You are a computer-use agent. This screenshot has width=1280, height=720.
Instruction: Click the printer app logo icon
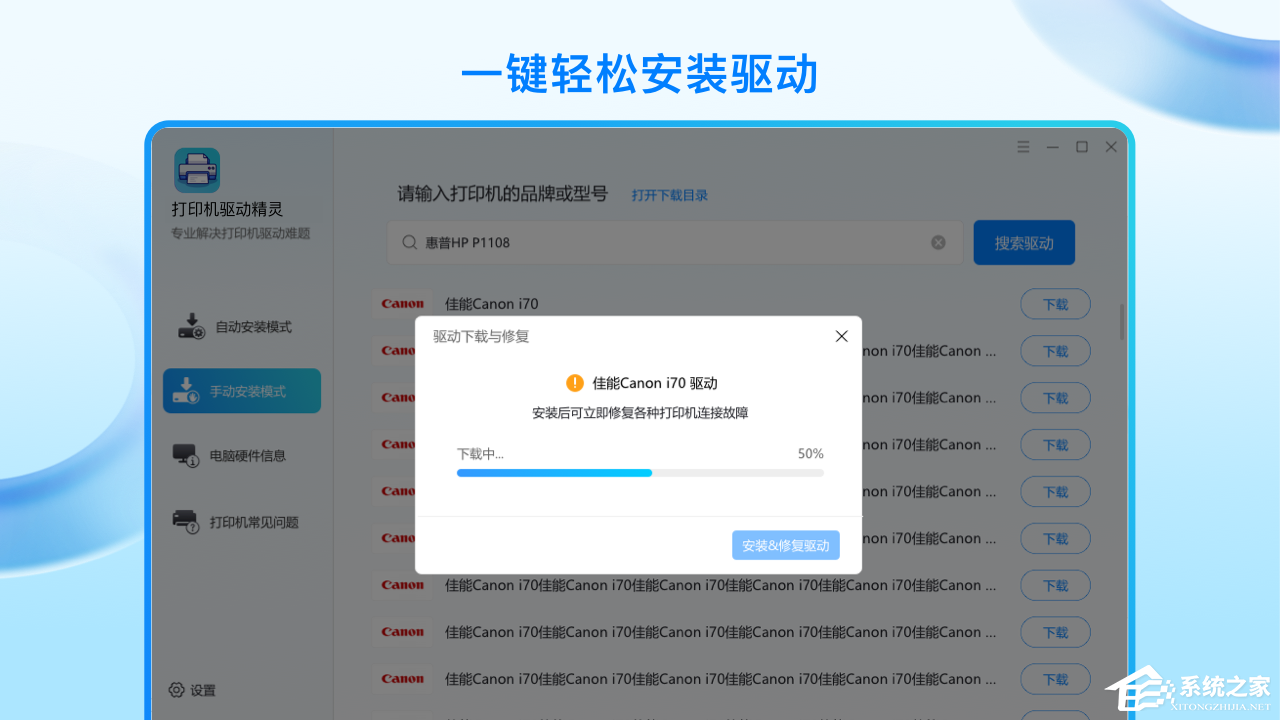pyautogui.click(x=197, y=169)
